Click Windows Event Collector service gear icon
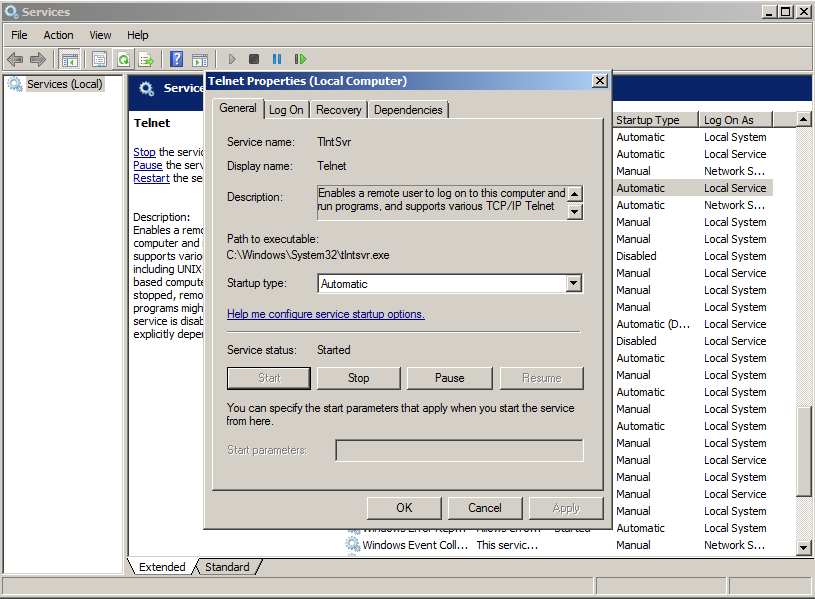 pos(353,544)
